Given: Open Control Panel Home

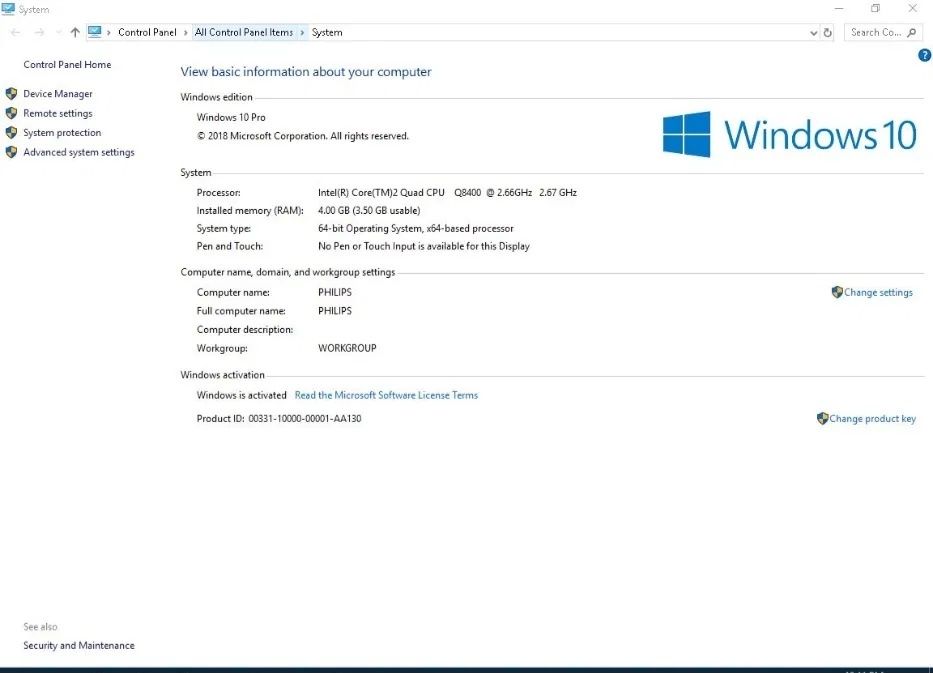Looking at the screenshot, I should pyautogui.click(x=67, y=64).
